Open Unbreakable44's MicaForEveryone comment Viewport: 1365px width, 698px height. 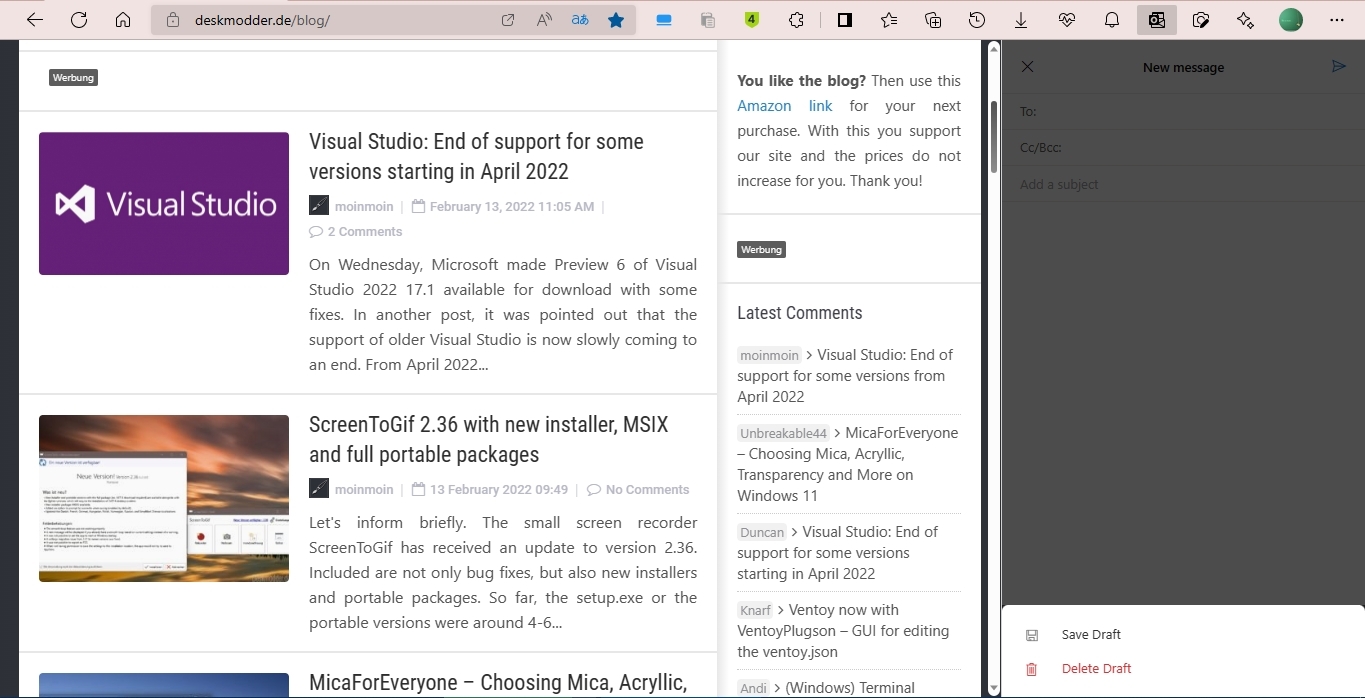click(x=848, y=464)
